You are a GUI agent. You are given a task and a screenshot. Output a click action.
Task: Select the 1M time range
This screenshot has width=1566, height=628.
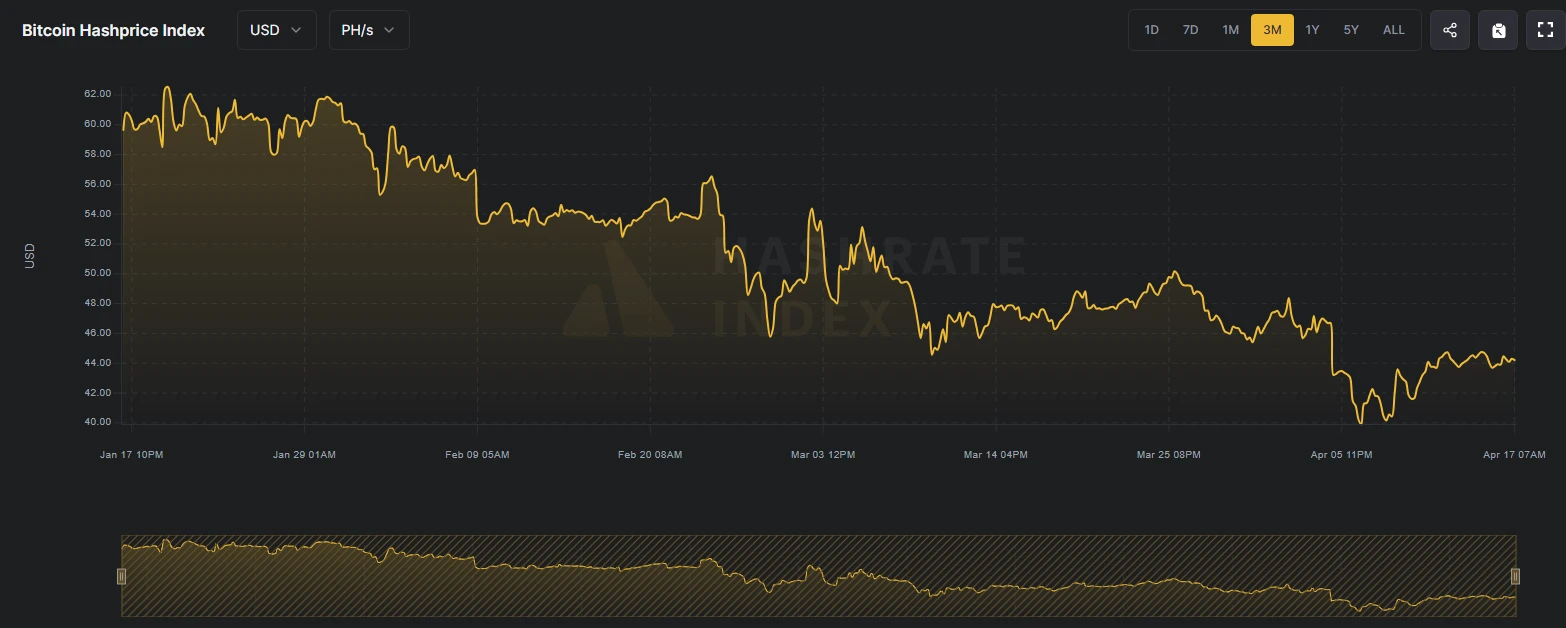click(1230, 30)
